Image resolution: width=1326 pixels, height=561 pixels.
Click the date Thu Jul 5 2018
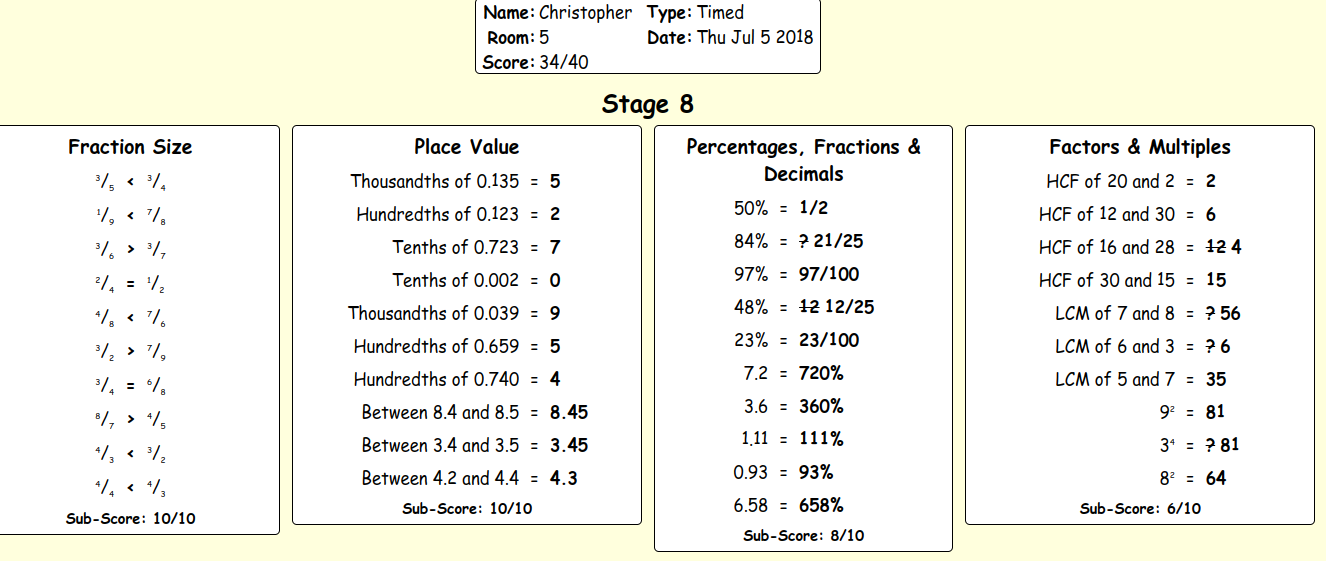tap(755, 38)
